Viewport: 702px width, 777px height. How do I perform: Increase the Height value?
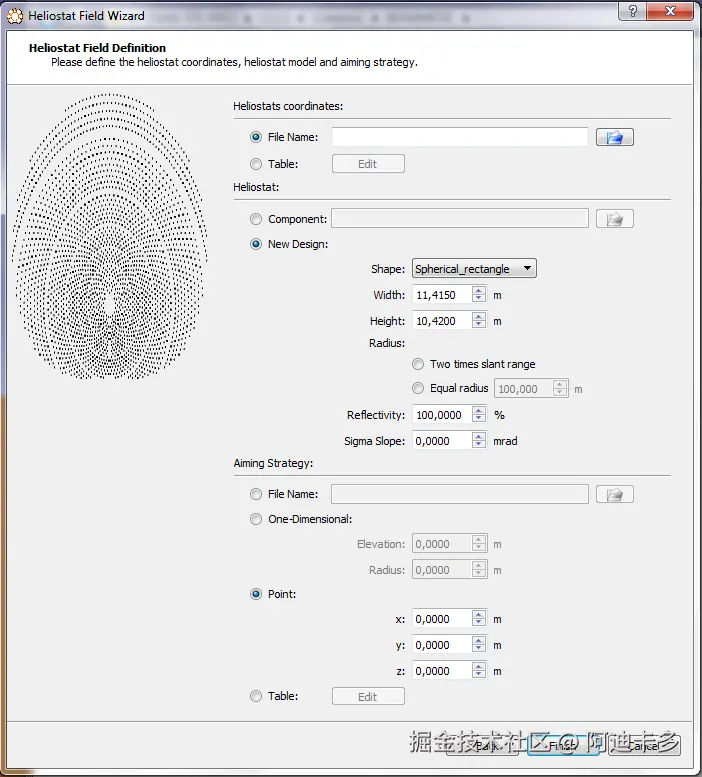tap(479, 317)
